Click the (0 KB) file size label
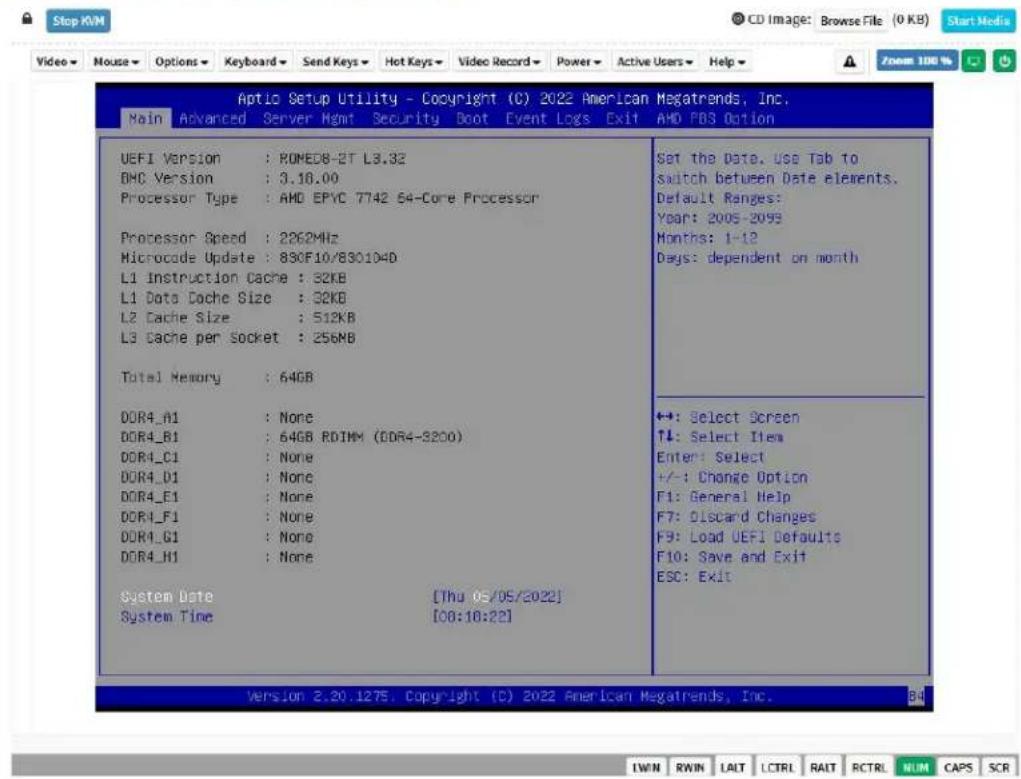 point(911,20)
